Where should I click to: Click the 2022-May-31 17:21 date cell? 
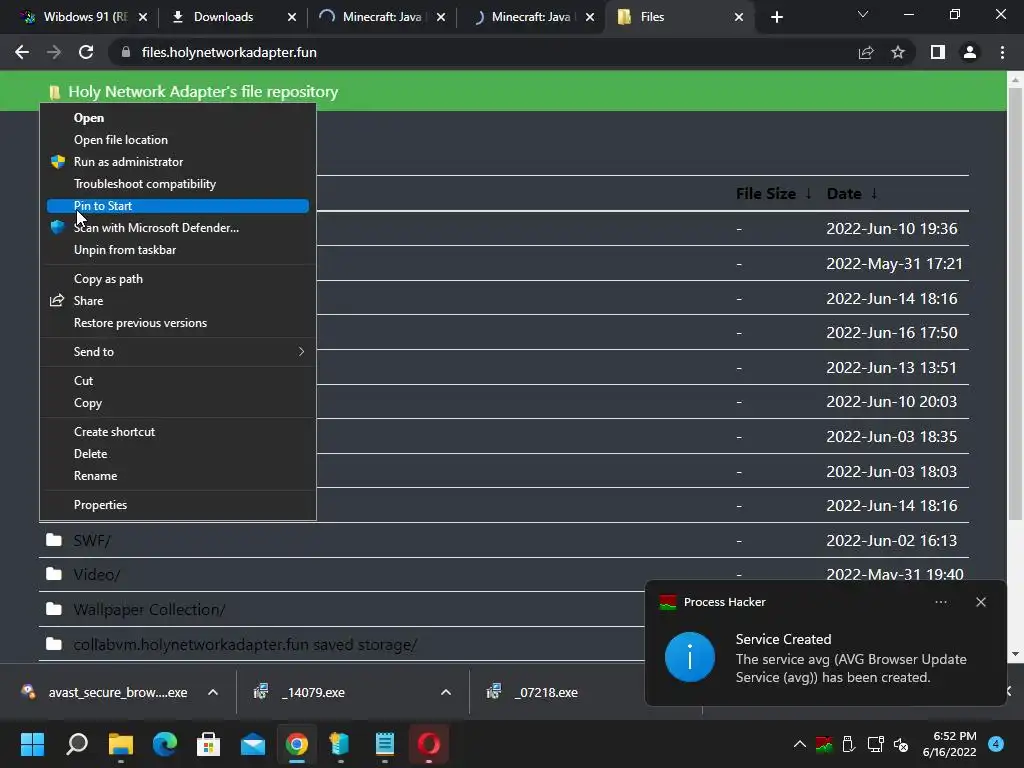[894, 264]
